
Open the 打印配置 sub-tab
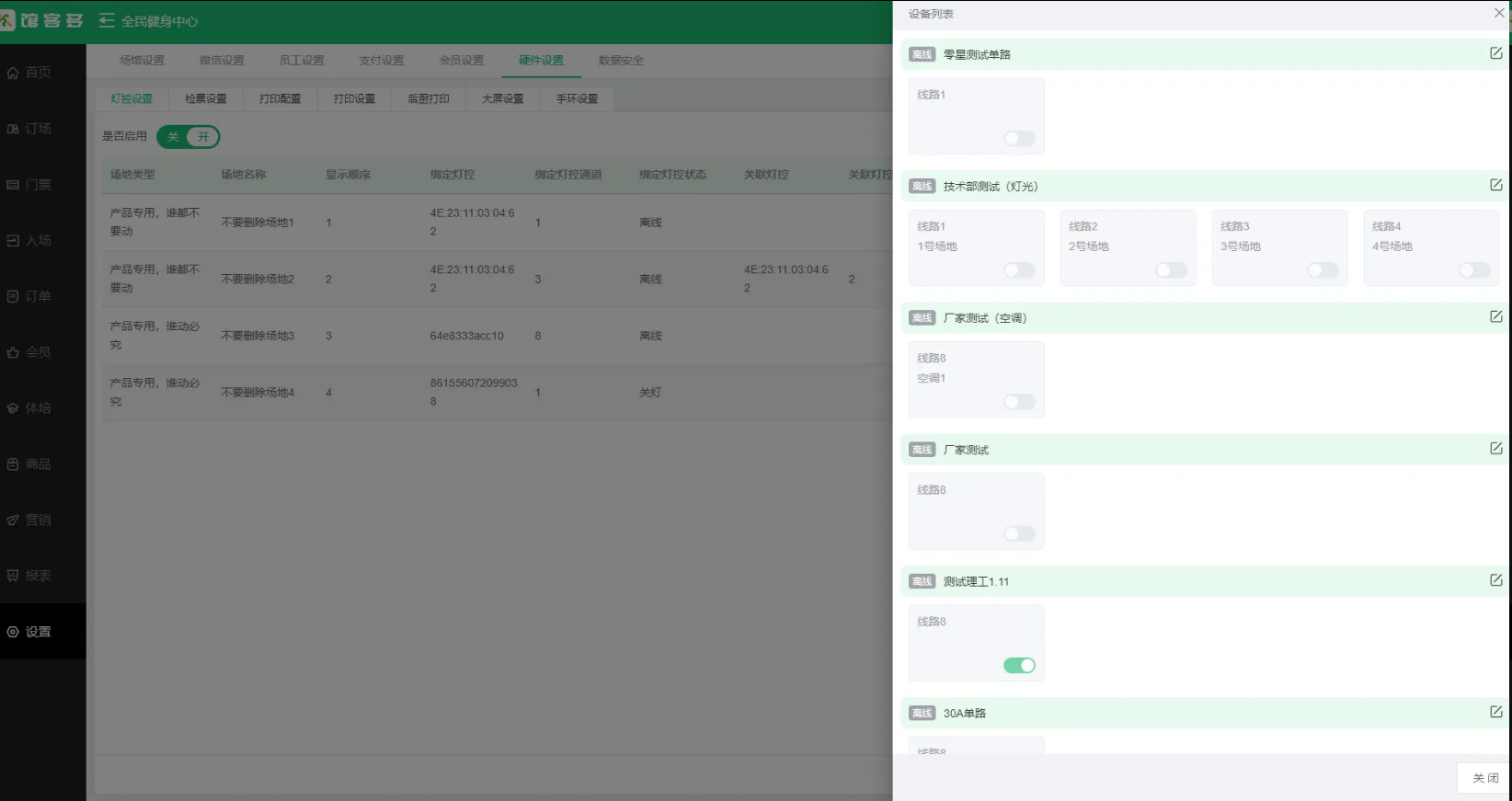(280, 99)
